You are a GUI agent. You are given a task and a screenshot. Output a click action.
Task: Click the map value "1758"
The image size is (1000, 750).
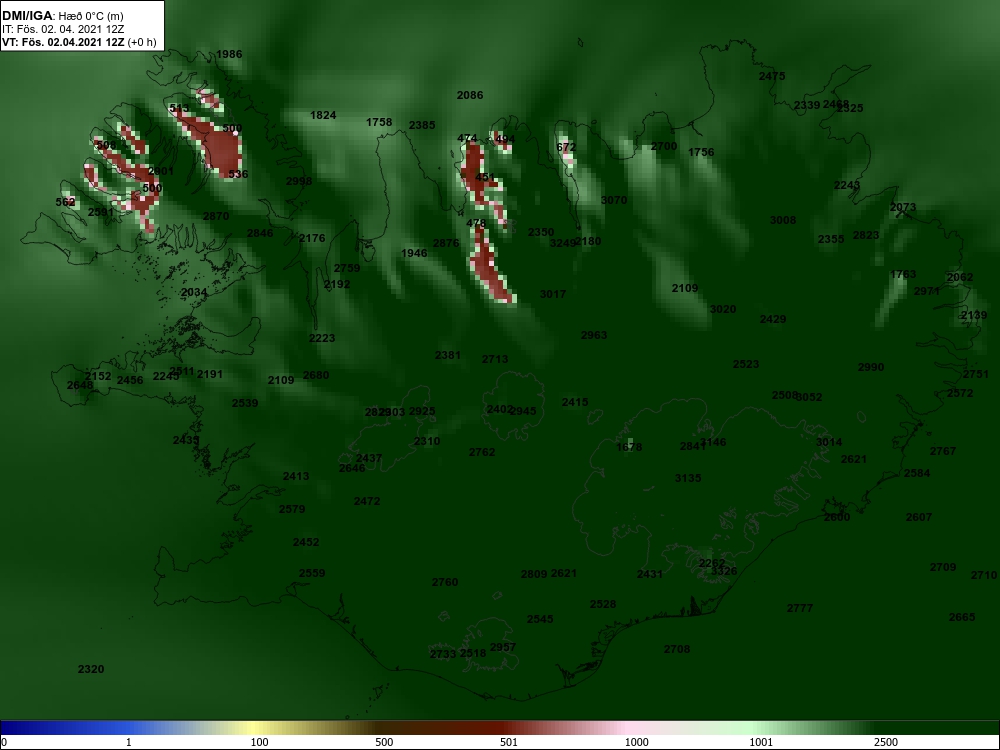(x=379, y=122)
